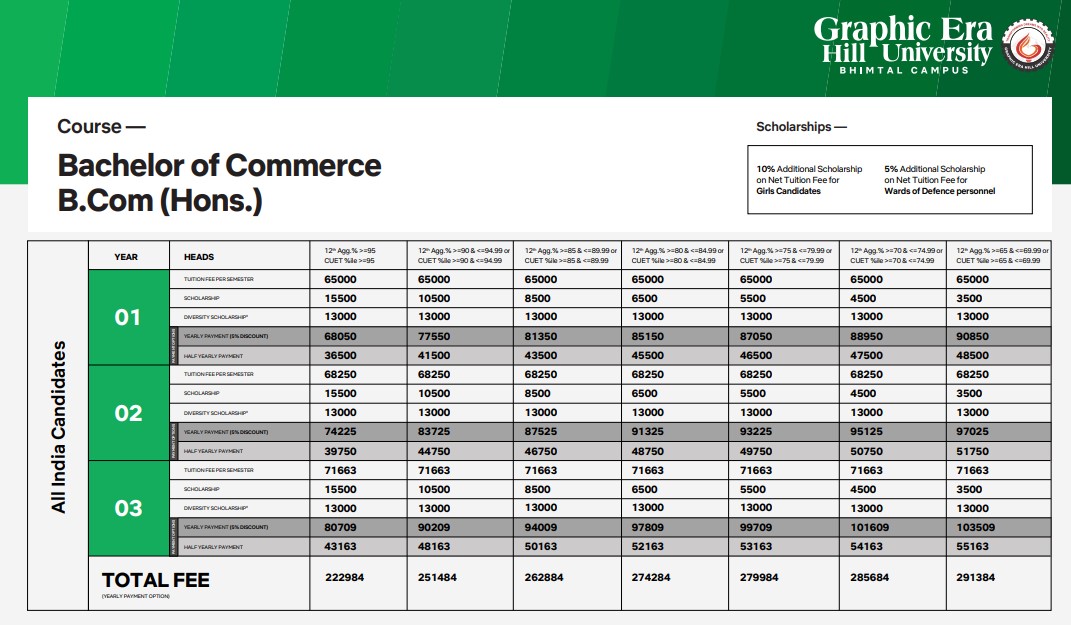Screen dimensions: 1071x625
Task: Select total fee value 222984
Action: point(345,577)
